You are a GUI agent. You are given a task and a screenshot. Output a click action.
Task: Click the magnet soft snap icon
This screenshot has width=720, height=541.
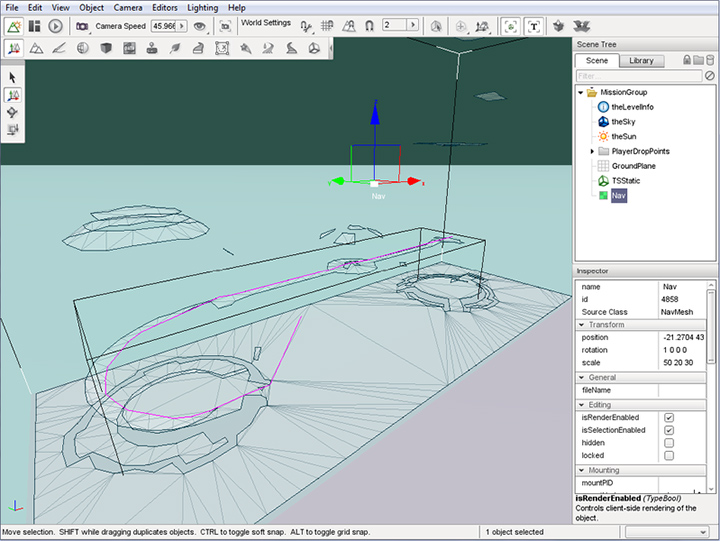click(369, 26)
